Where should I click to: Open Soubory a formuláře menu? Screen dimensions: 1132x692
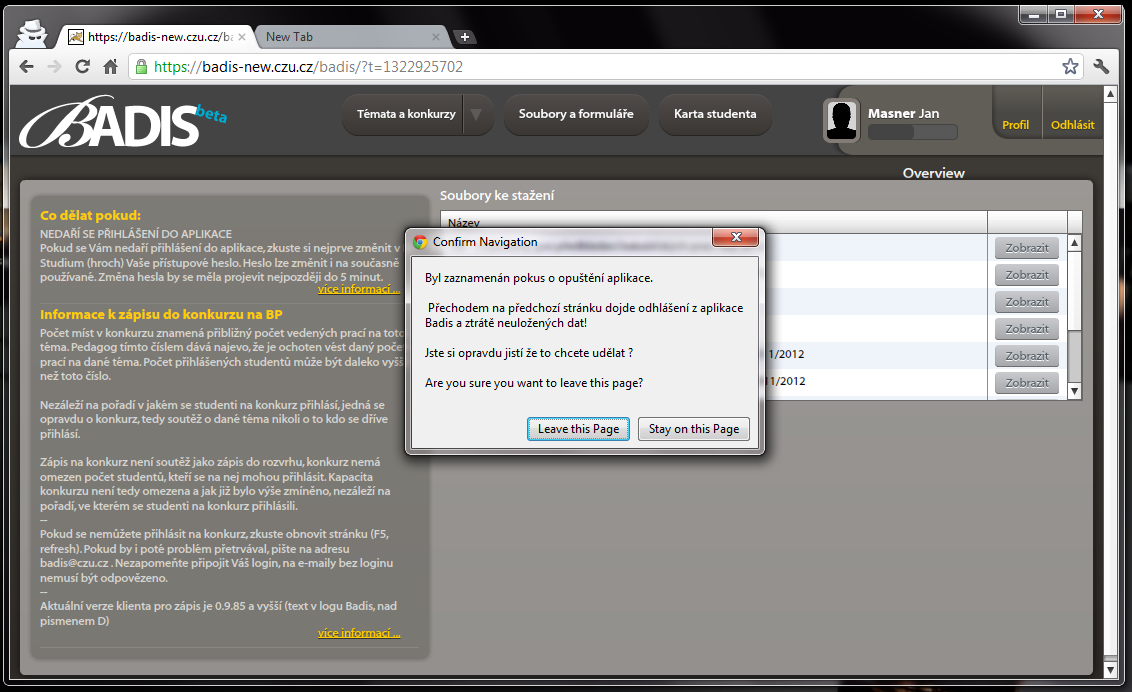575,114
